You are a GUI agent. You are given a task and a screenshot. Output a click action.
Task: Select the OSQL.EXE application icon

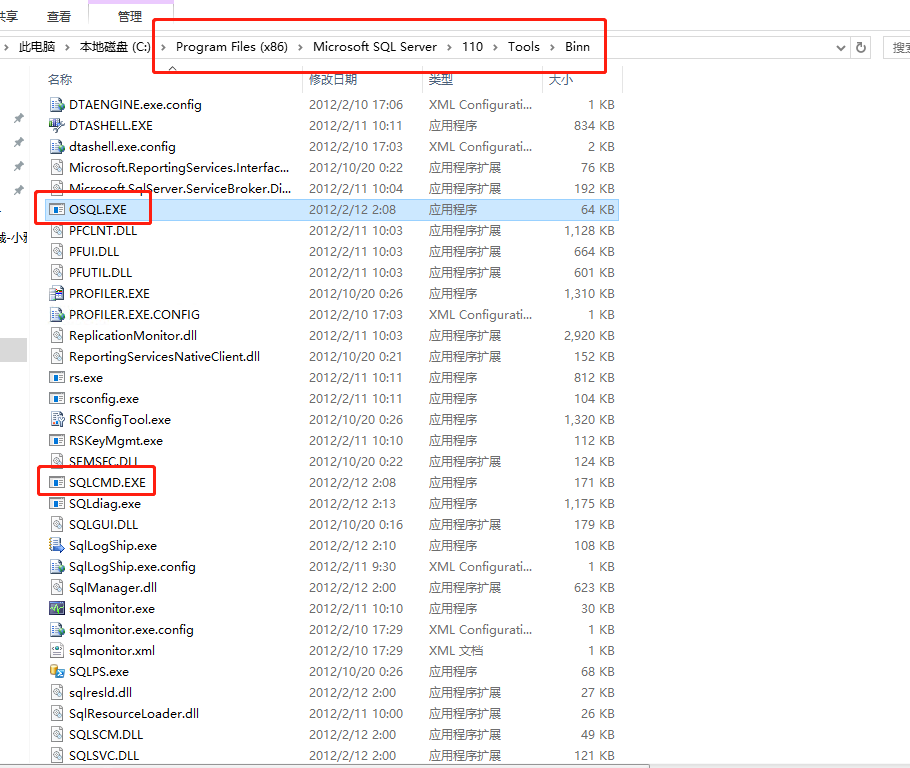click(57, 209)
